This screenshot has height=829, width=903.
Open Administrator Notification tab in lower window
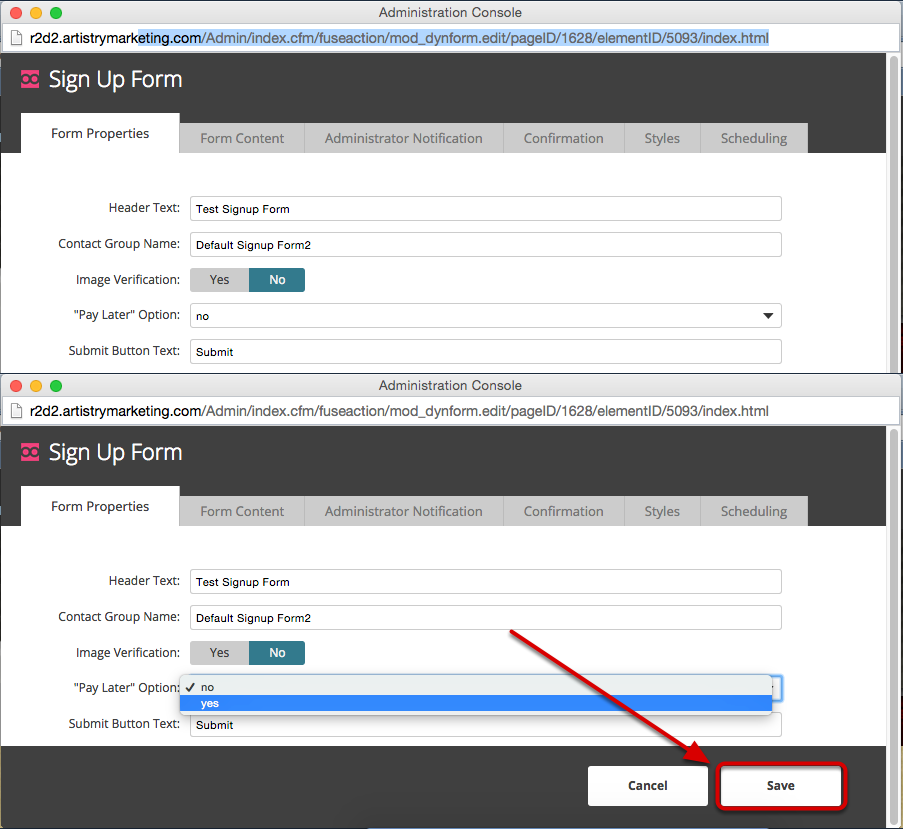click(403, 512)
